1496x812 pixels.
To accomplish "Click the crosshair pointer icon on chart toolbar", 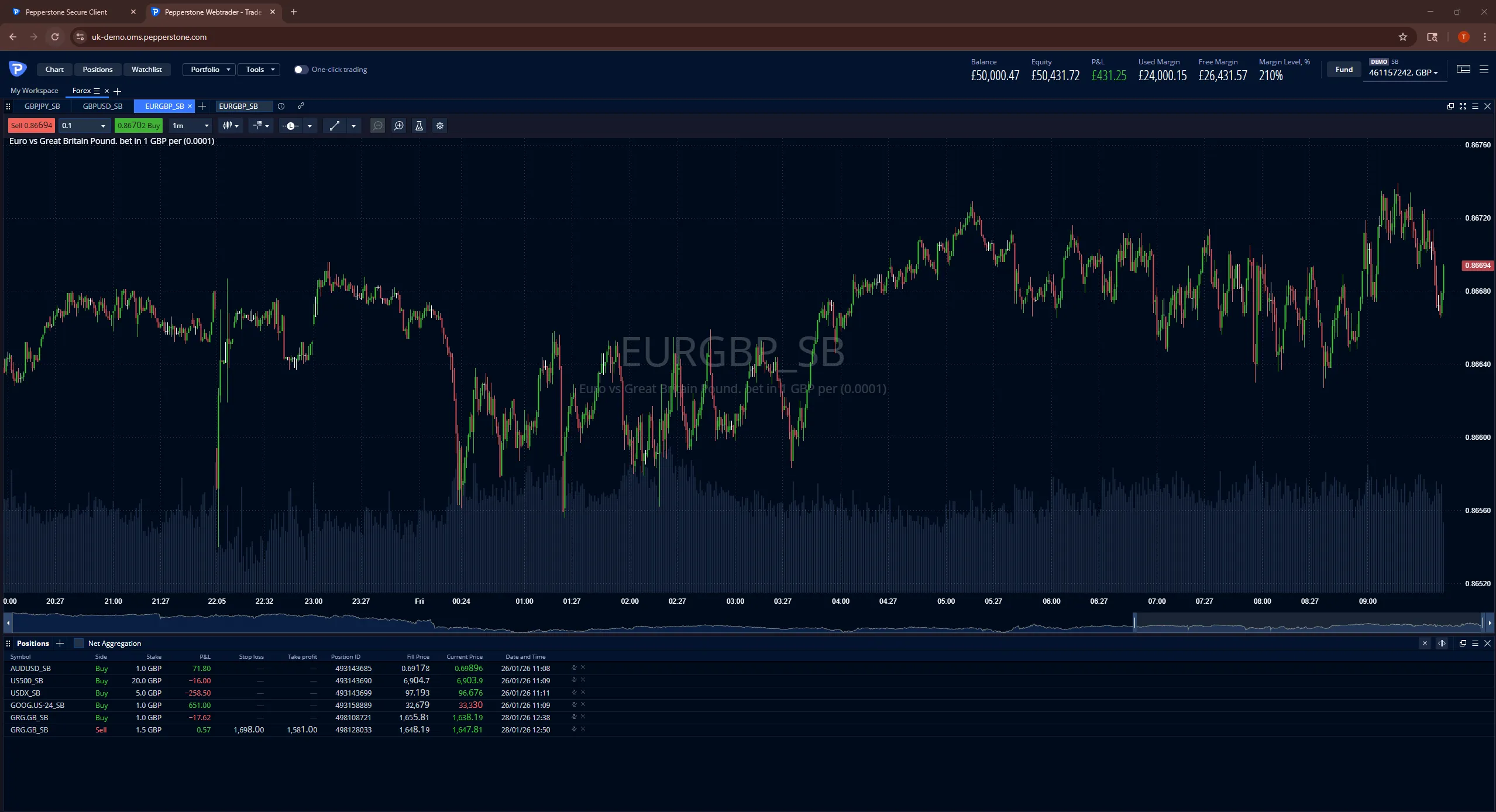I will pos(258,126).
